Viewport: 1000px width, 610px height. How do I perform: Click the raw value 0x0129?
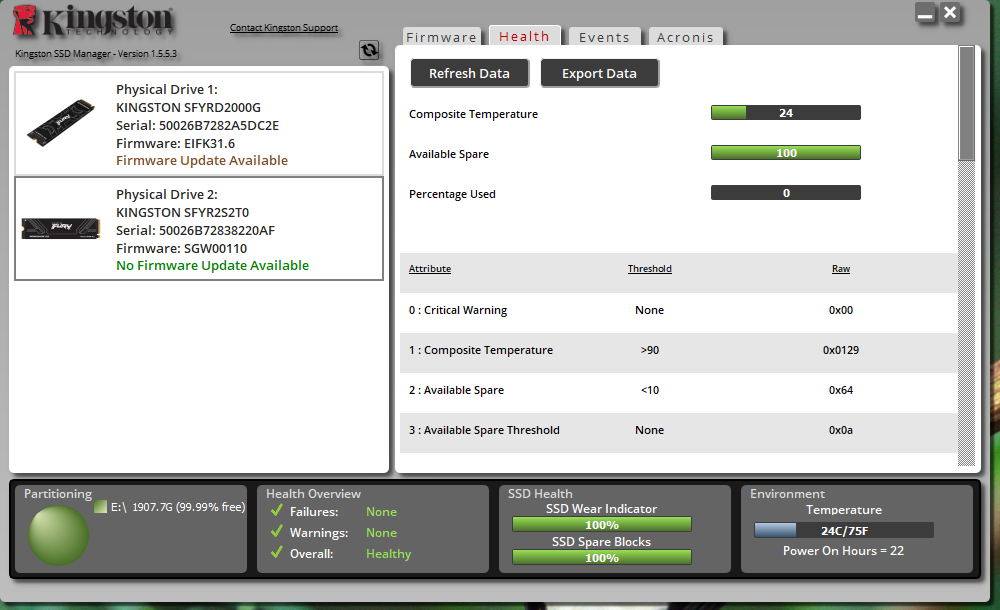tap(841, 350)
